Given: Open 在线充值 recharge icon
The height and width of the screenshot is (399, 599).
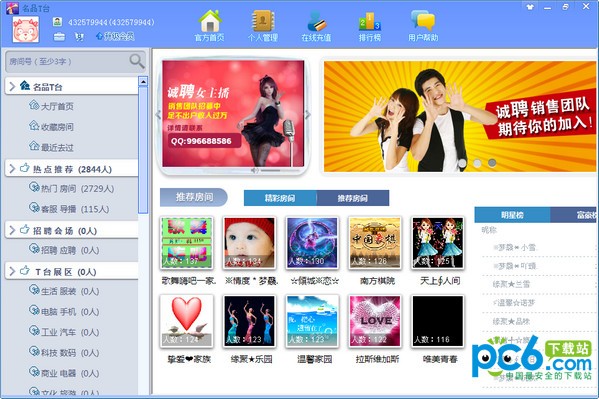Looking at the screenshot, I should 316,21.
